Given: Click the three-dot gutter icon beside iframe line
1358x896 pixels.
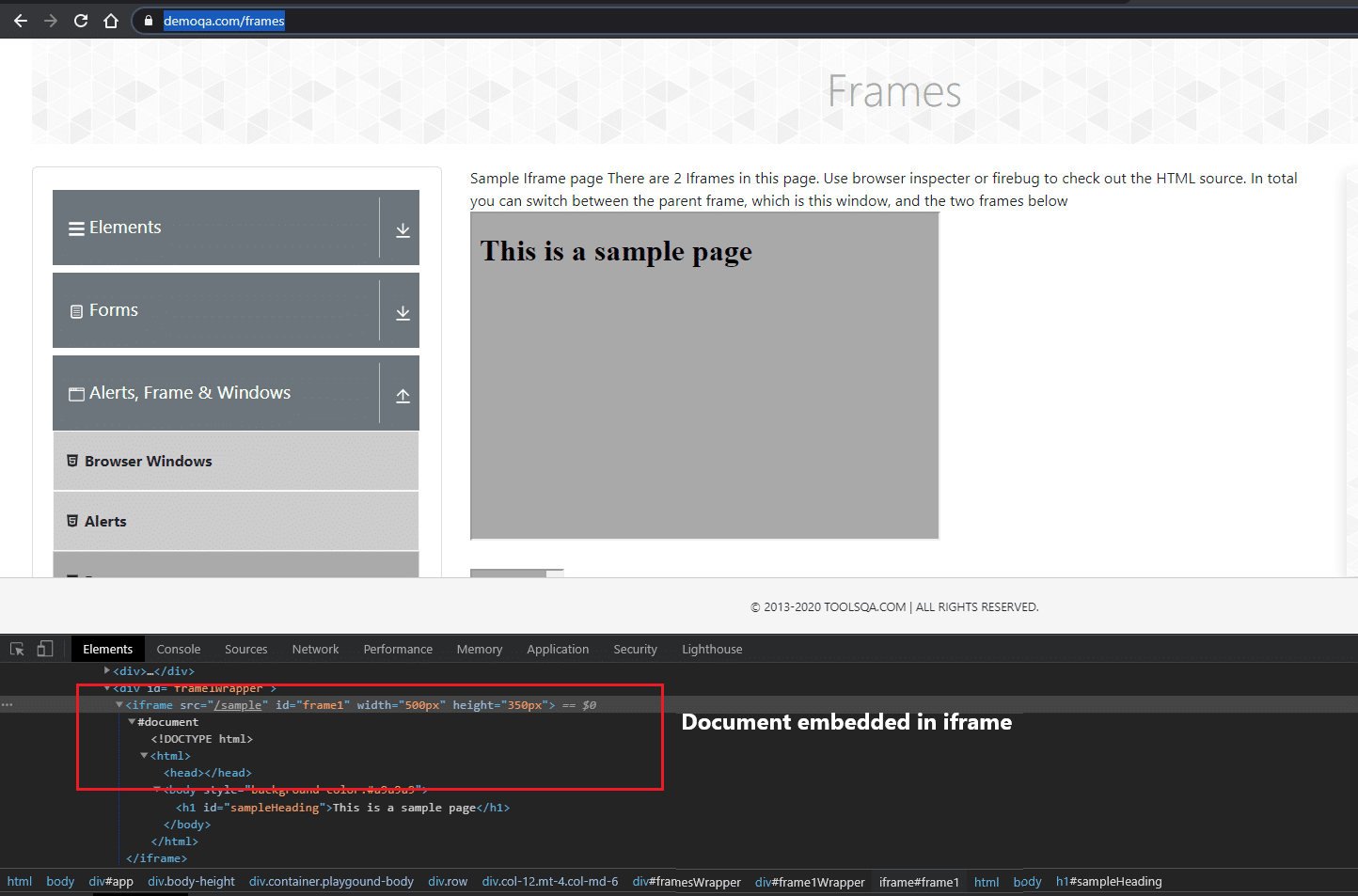Looking at the screenshot, I should [8, 705].
